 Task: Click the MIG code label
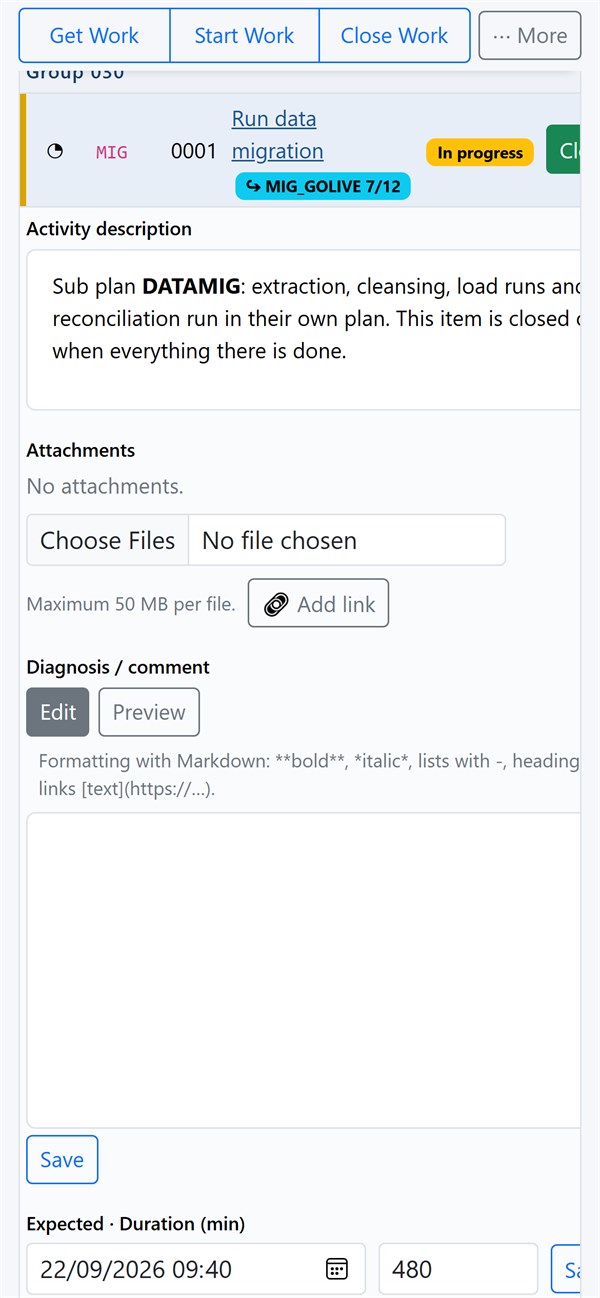[112, 153]
